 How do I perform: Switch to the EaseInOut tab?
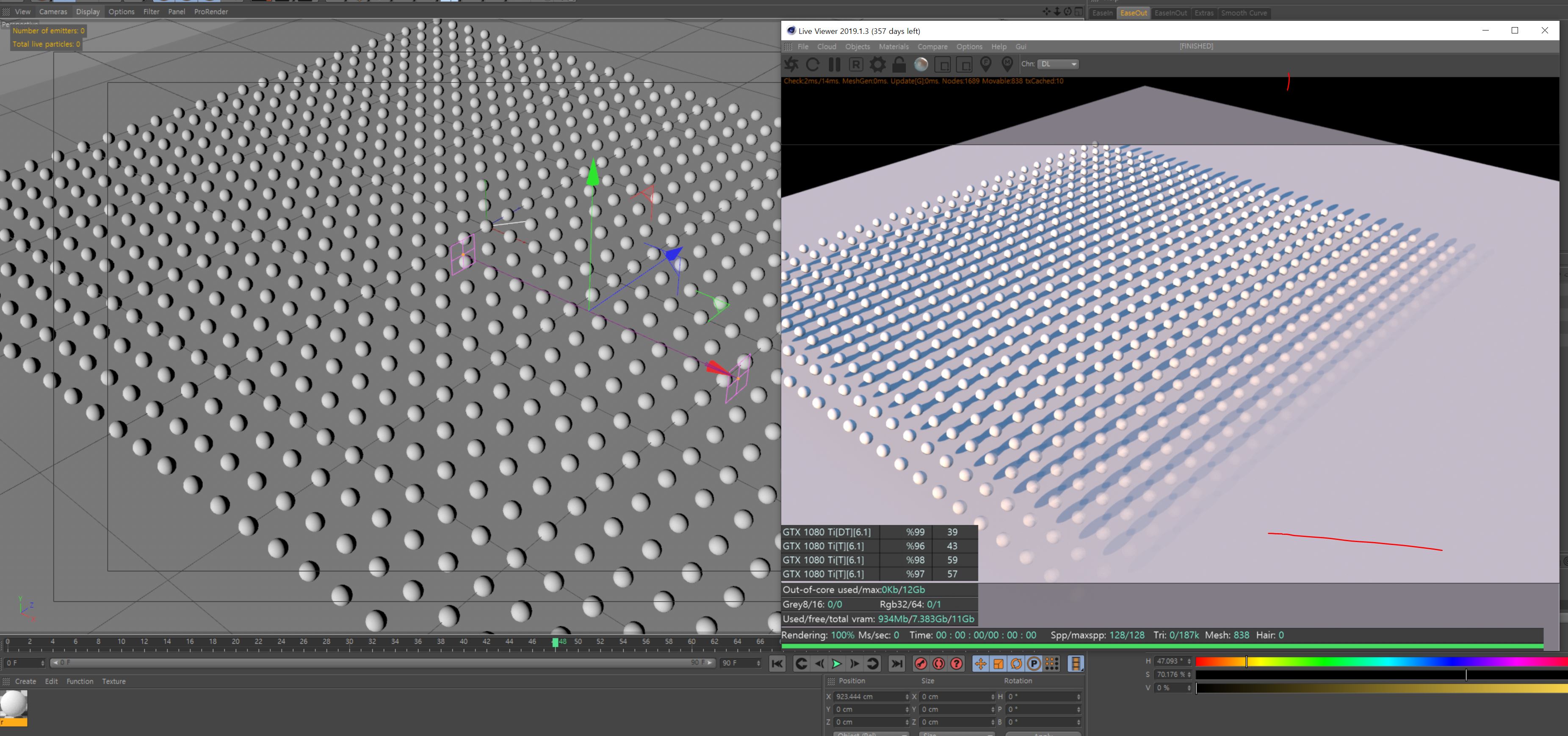1170,13
